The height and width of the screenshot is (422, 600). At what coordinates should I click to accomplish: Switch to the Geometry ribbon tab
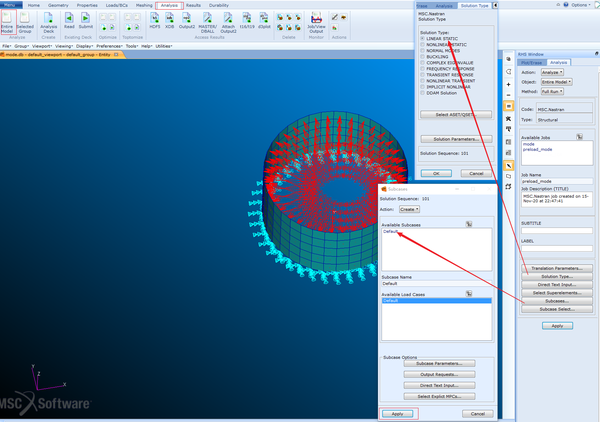58,5
